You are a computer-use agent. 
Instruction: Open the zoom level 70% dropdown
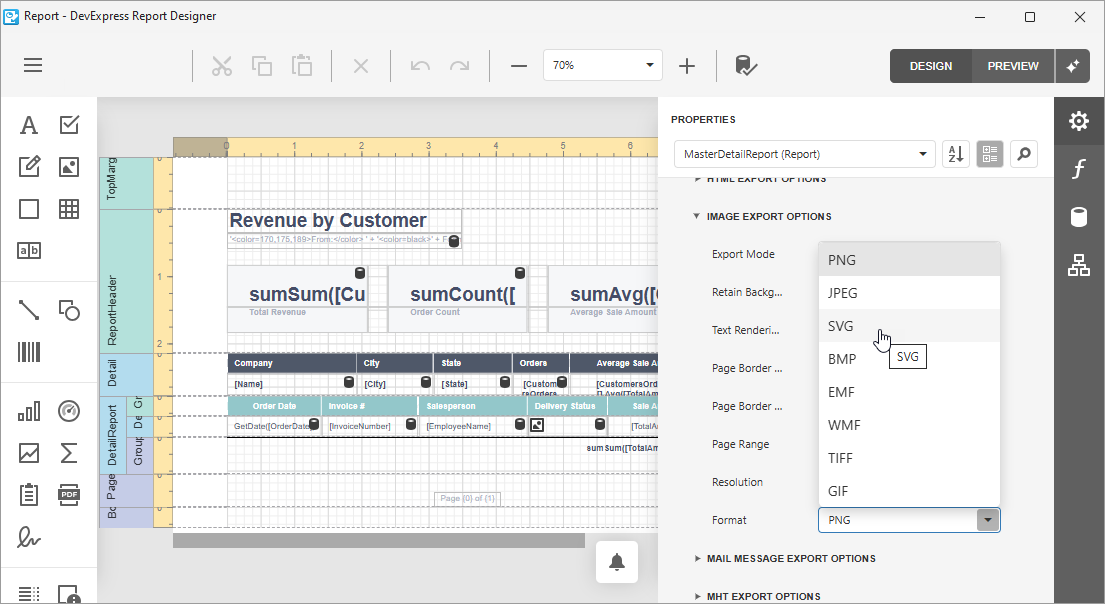pos(603,66)
